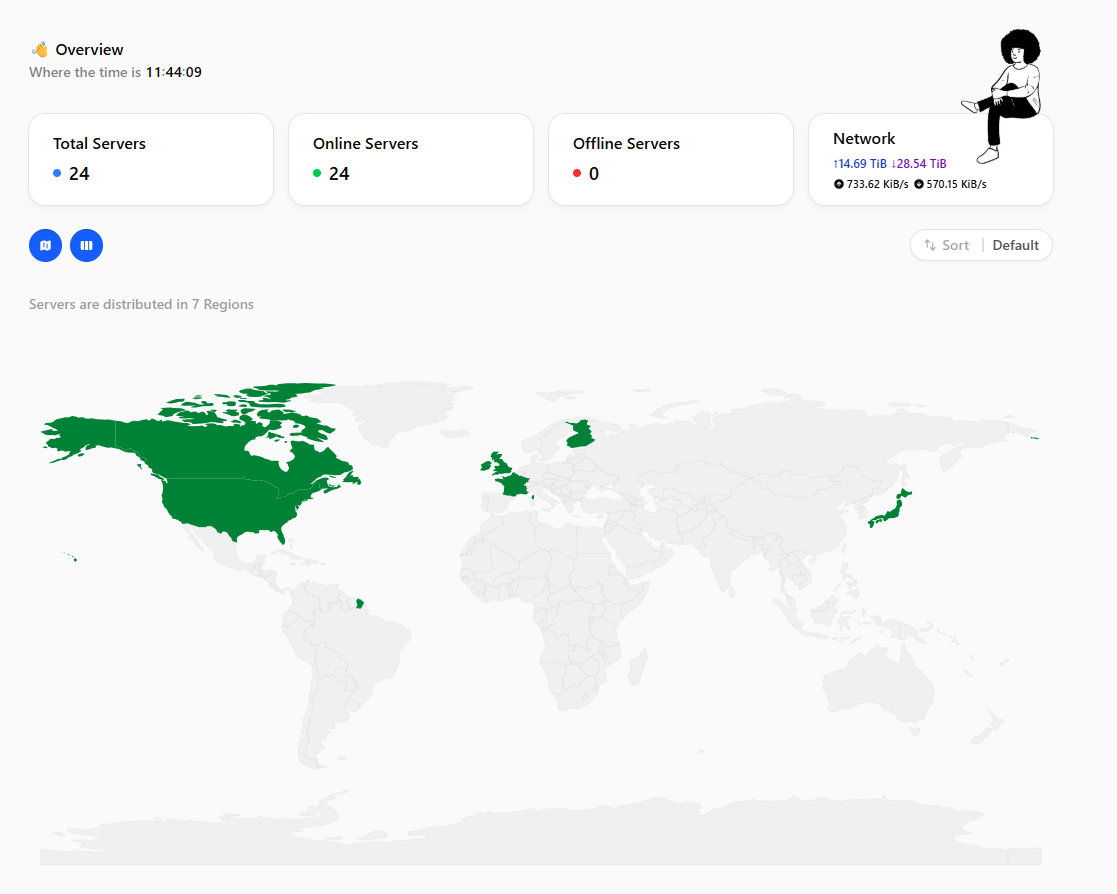The width and height of the screenshot is (1117, 894).
Task: Select the United States on the map
Action: (228, 507)
